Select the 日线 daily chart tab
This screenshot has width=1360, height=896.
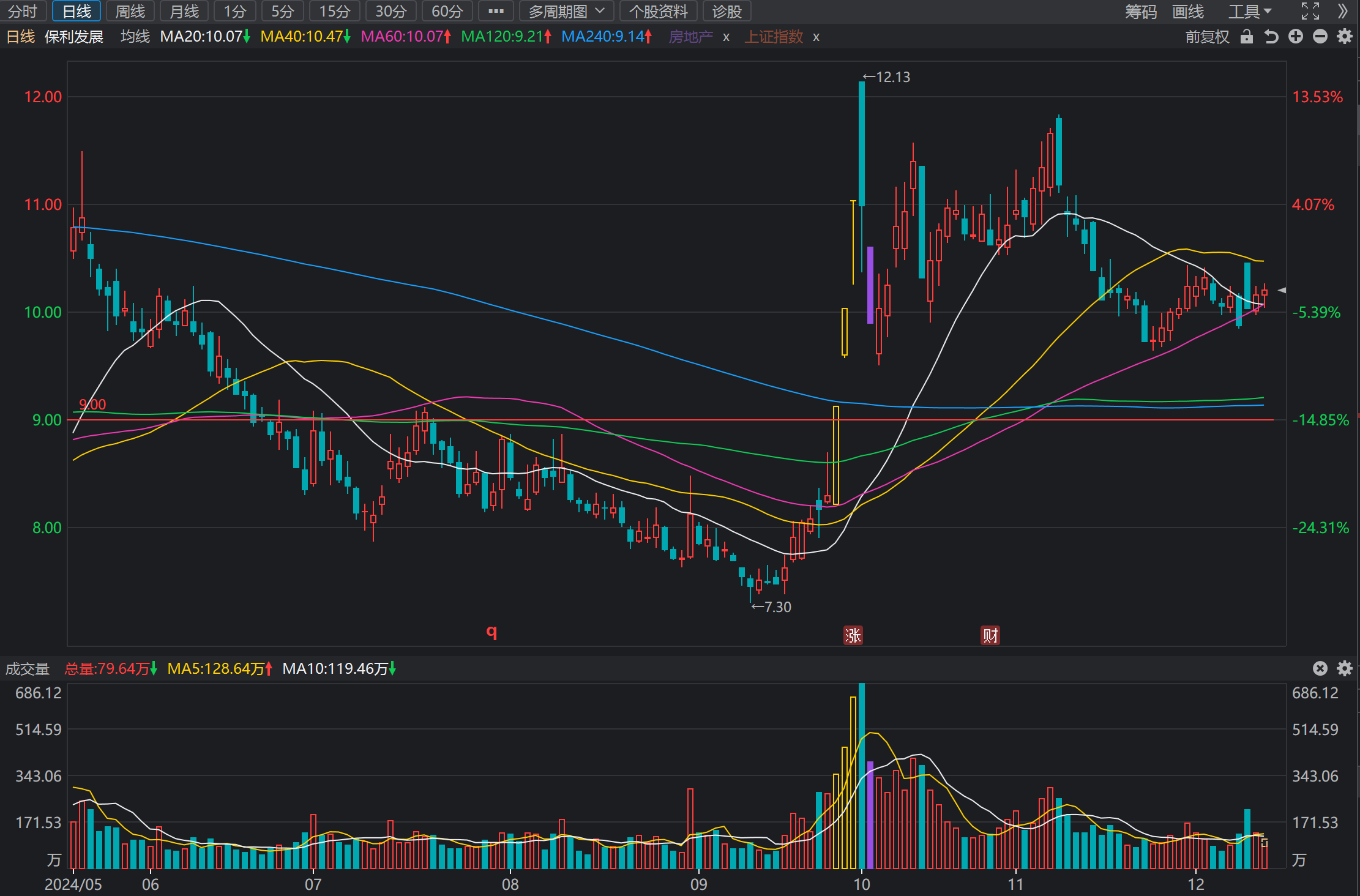tap(77, 11)
